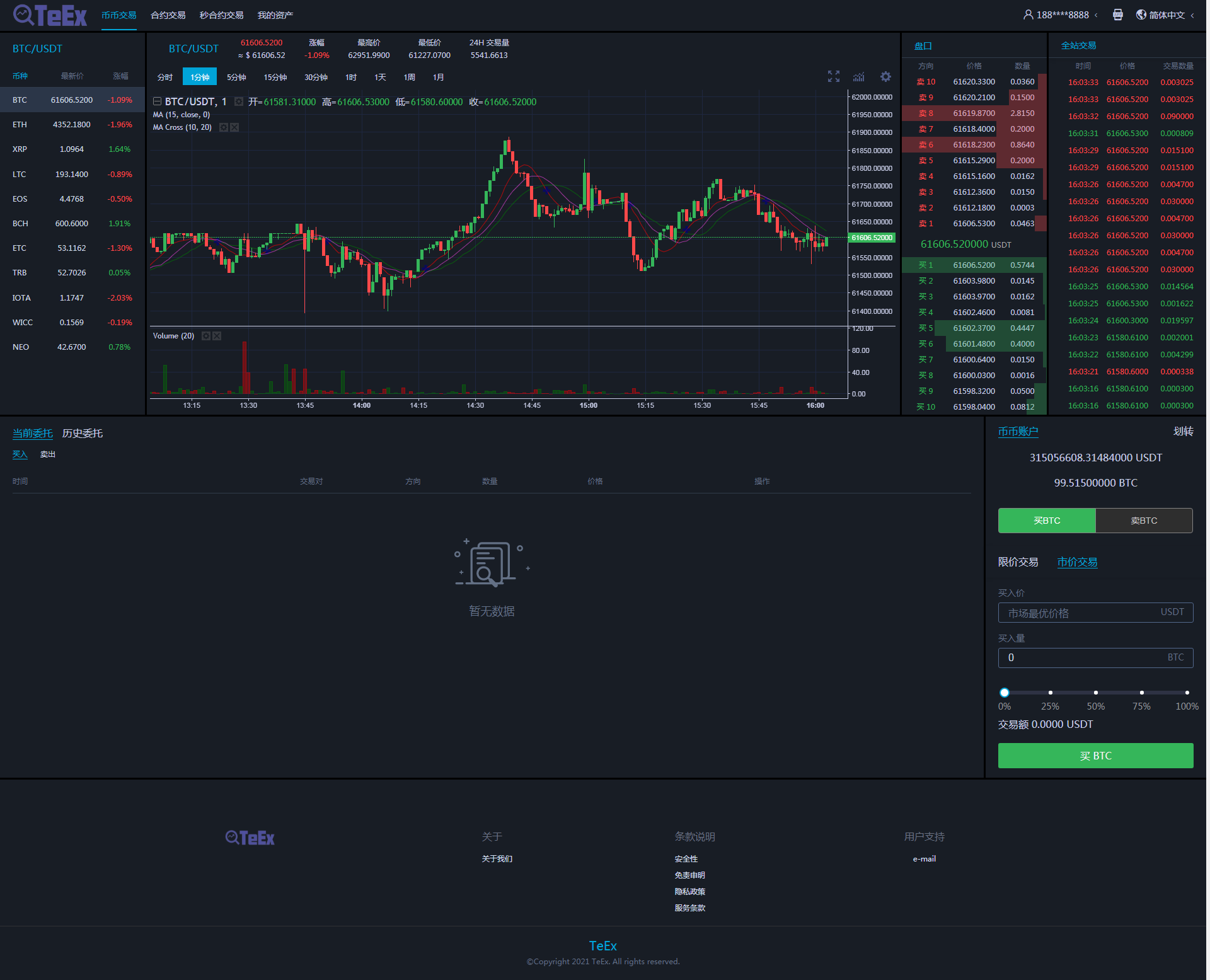1210x980 pixels.
Task: Select the 1分钟 chart interval
Action: (x=200, y=77)
